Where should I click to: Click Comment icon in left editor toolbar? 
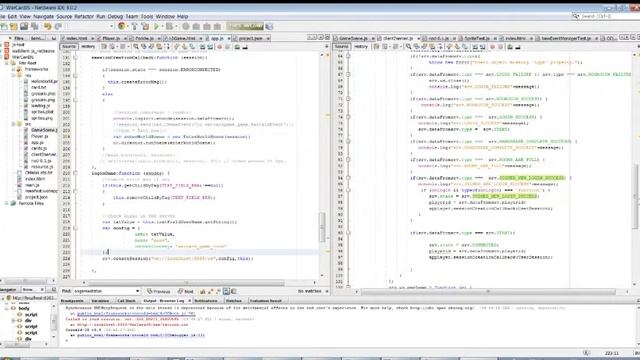click(x=236, y=47)
